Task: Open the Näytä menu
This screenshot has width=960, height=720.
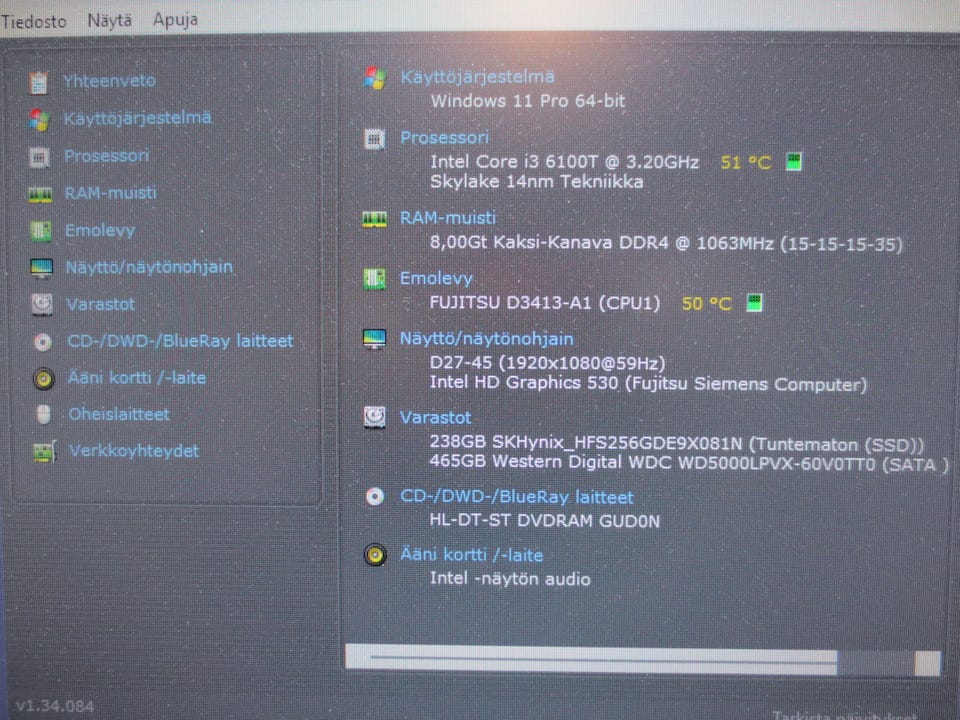Action: 110,20
